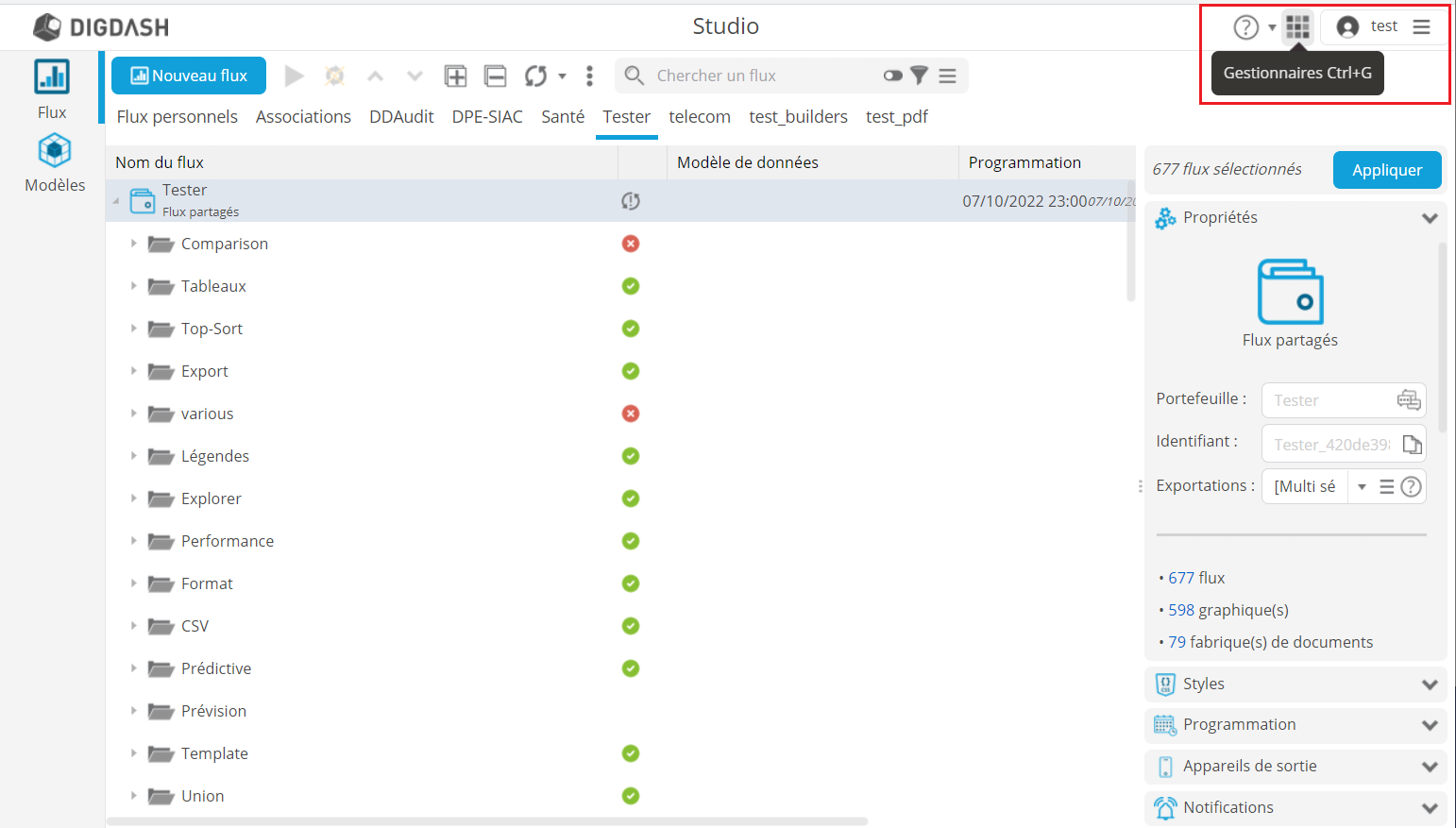Open the search options list menu
The height and width of the screenshot is (828, 1456).
[x=948, y=76]
